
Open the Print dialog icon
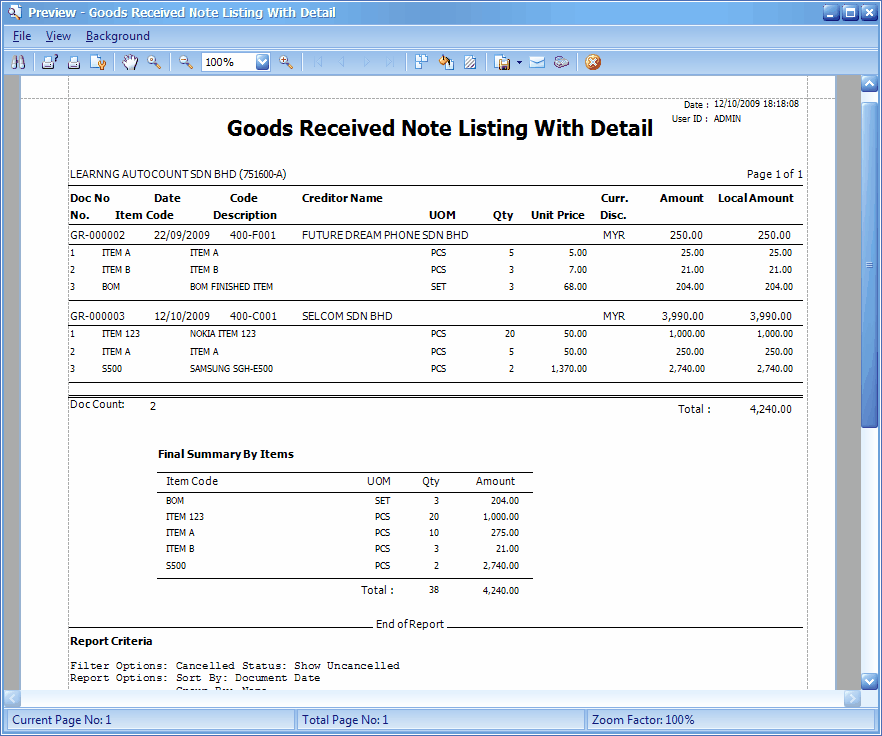pyautogui.click(x=49, y=62)
